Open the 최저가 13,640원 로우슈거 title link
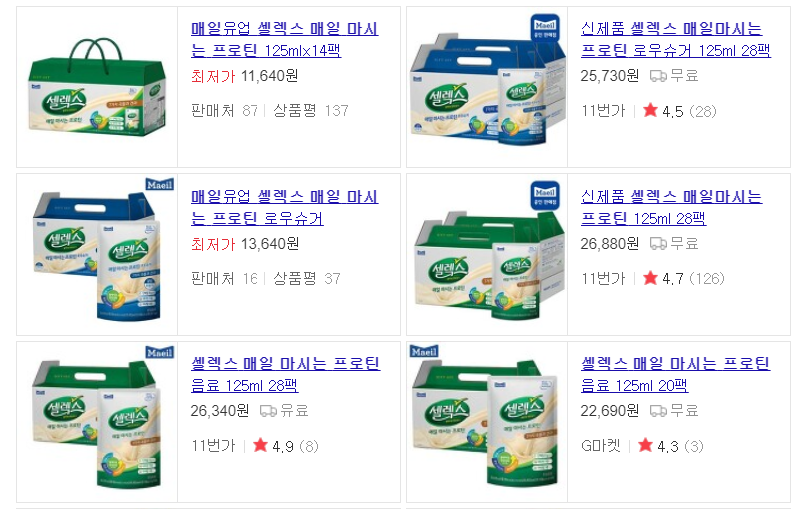Viewport: 799px width, 509px height. click(284, 207)
